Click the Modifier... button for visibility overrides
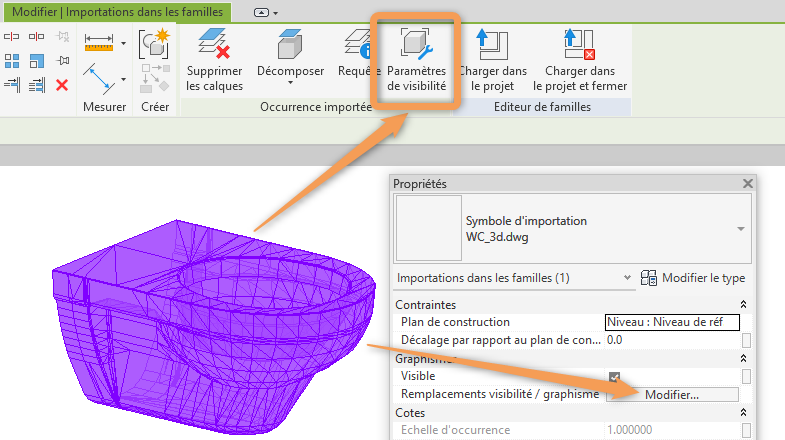 click(672, 395)
